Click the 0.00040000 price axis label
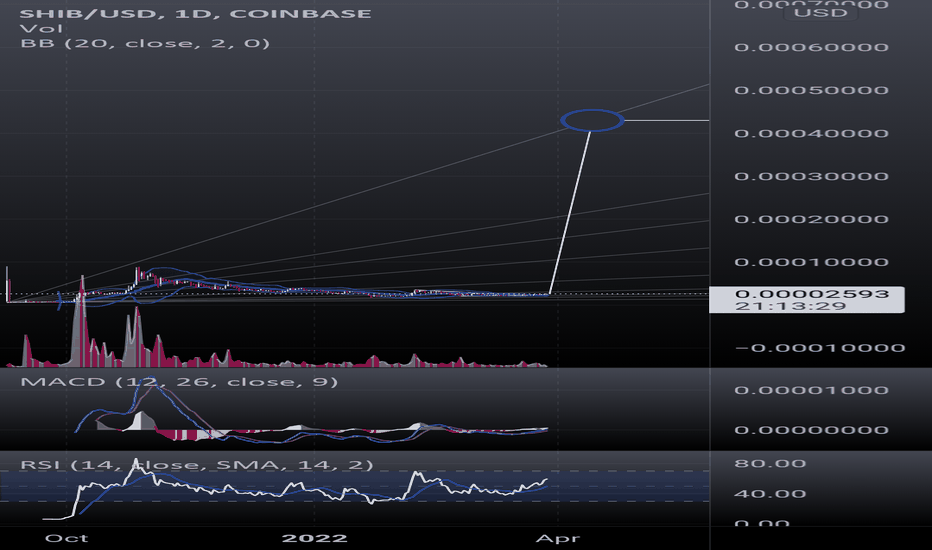 pyautogui.click(x=811, y=133)
